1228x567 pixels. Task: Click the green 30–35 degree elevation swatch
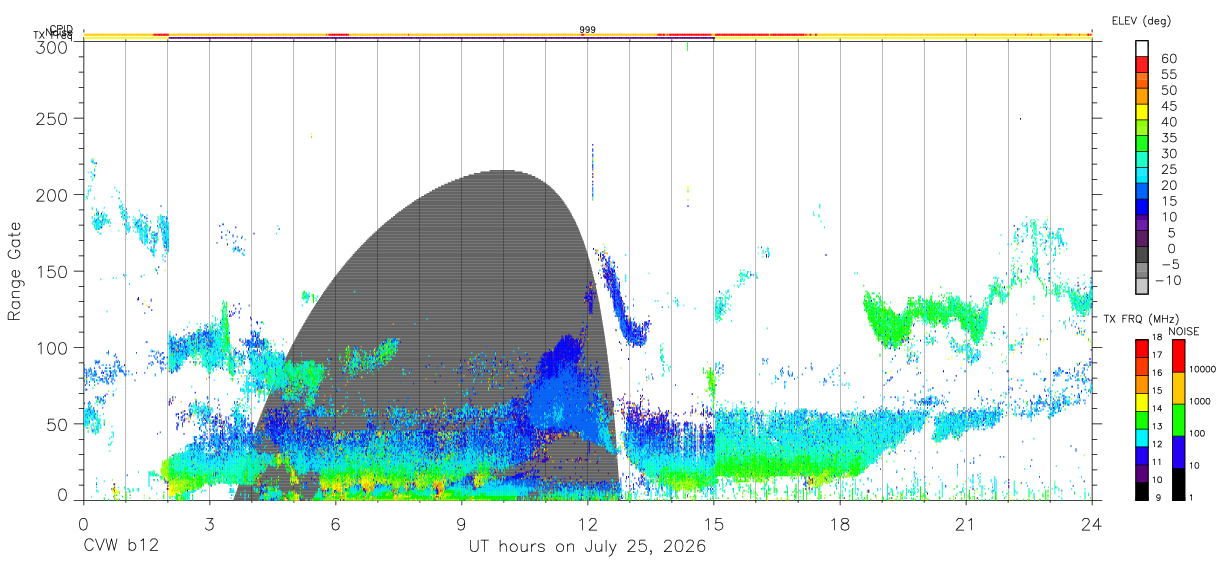point(1142,144)
